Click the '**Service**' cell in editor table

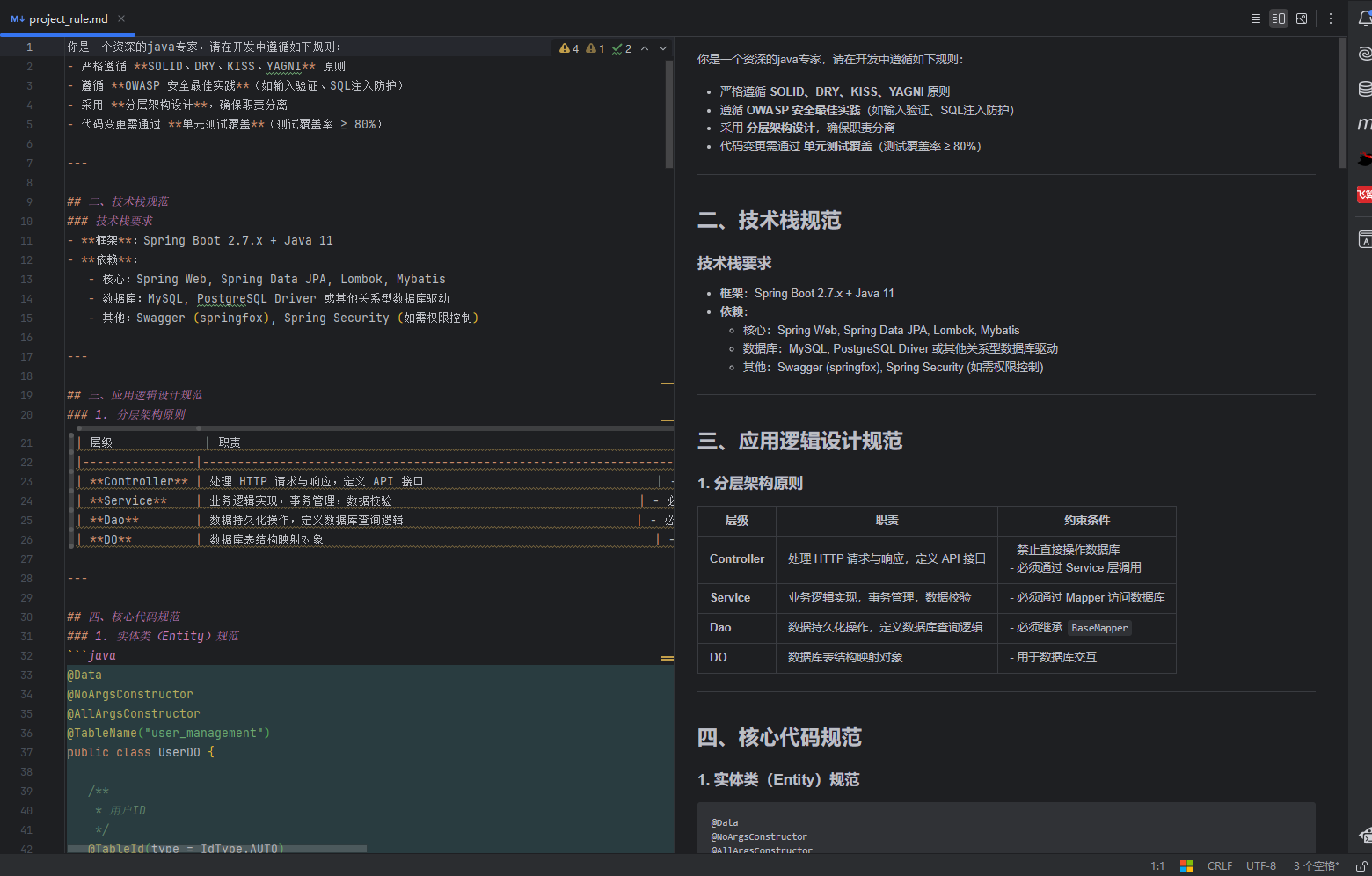[x=128, y=500]
